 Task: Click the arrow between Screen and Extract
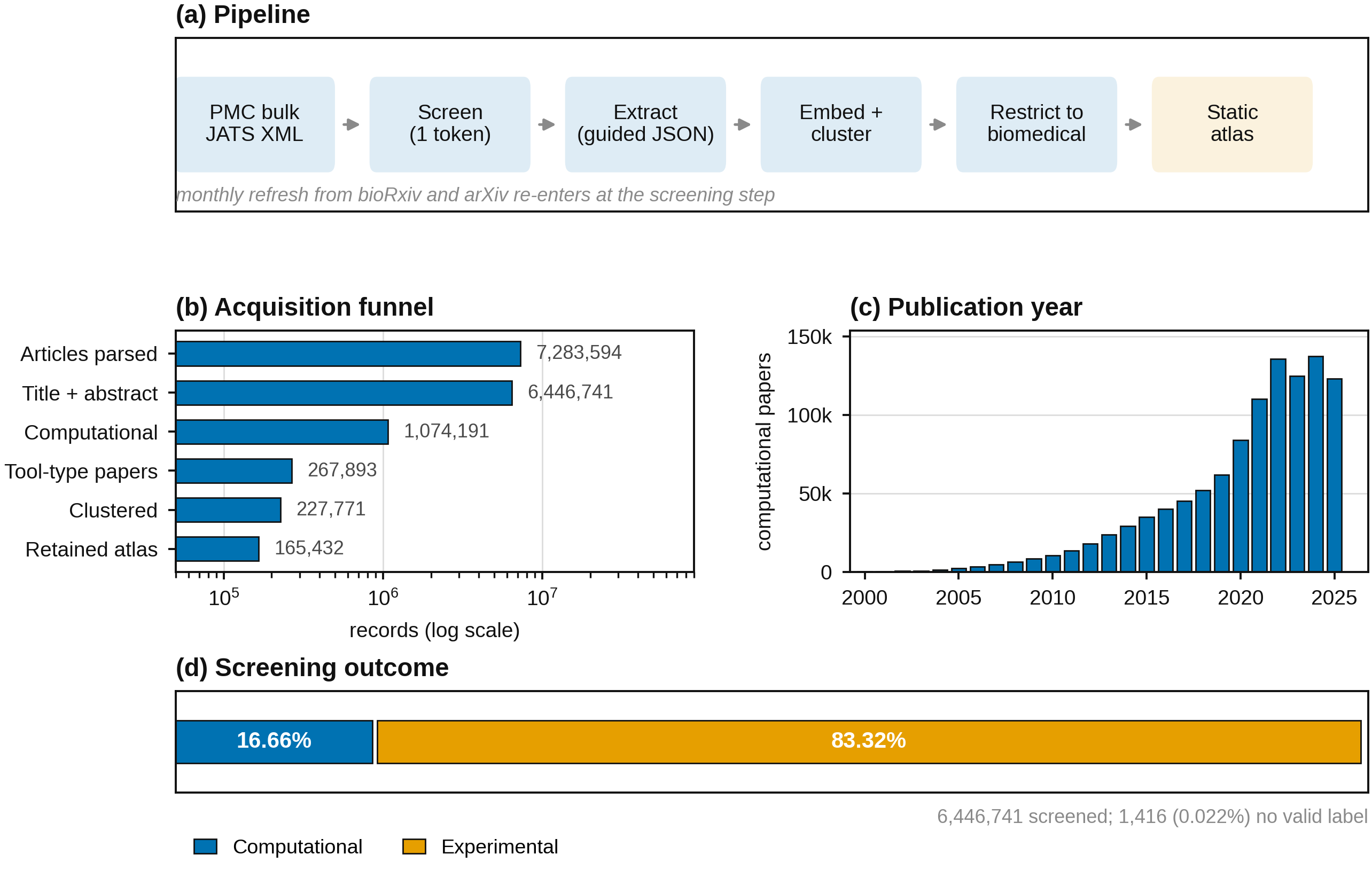[547, 124]
